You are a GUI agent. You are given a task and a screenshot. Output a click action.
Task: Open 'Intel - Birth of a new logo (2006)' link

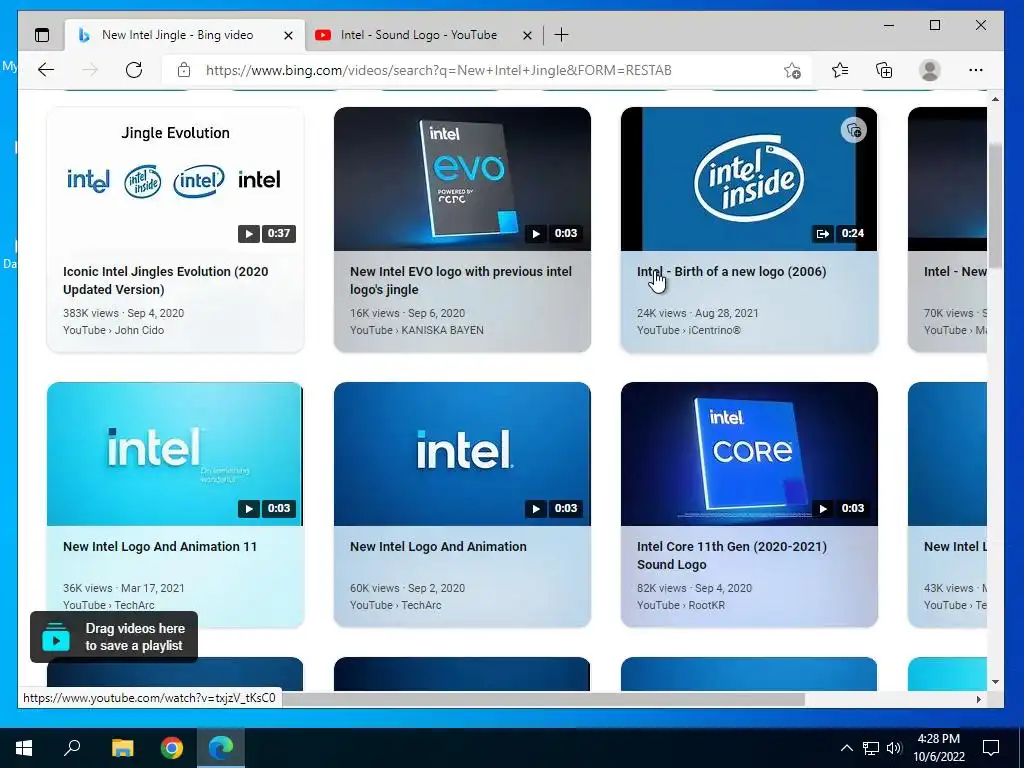click(x=731, y=272)
